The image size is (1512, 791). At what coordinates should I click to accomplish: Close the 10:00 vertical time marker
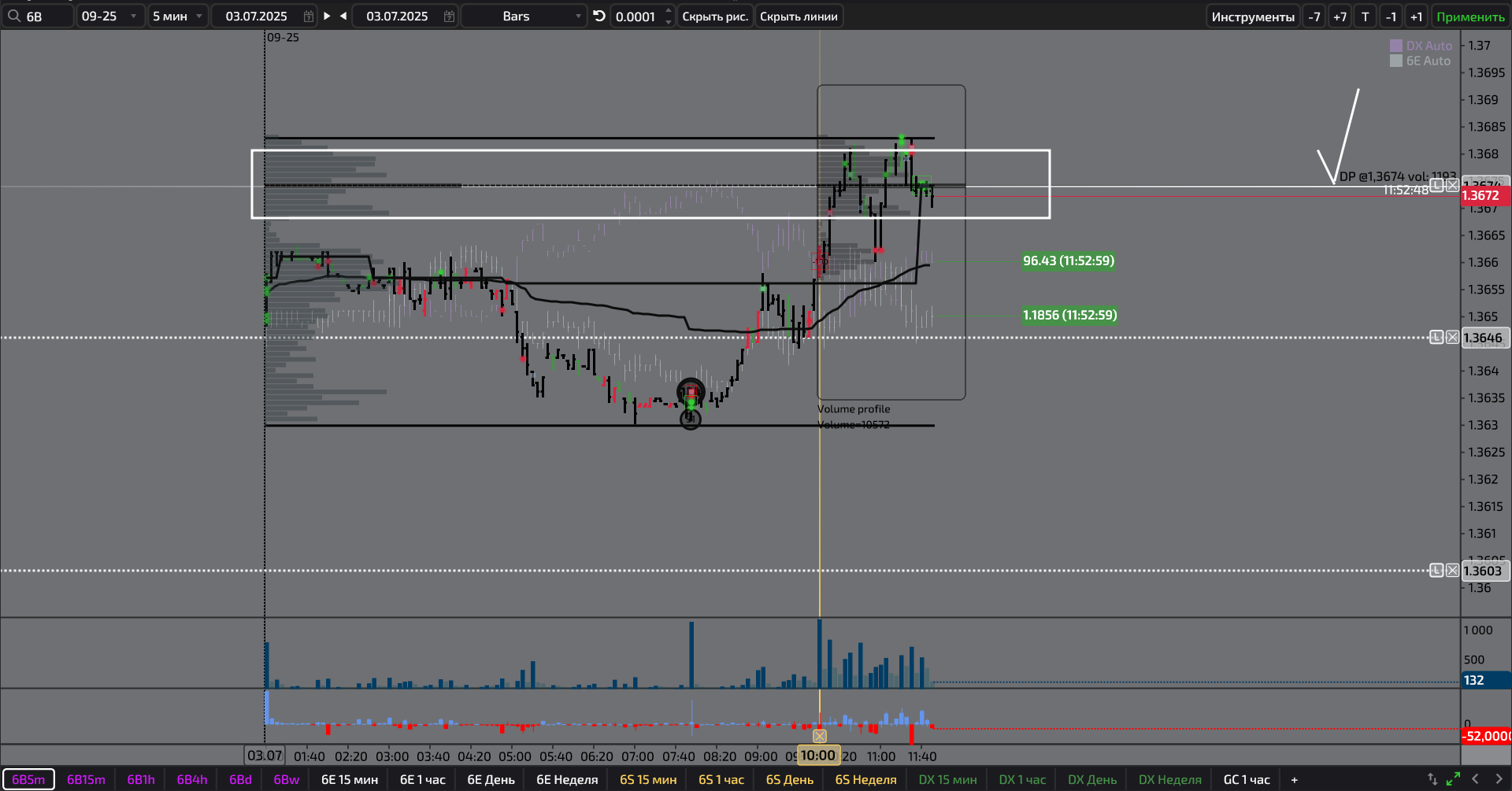tap(820, 736)
